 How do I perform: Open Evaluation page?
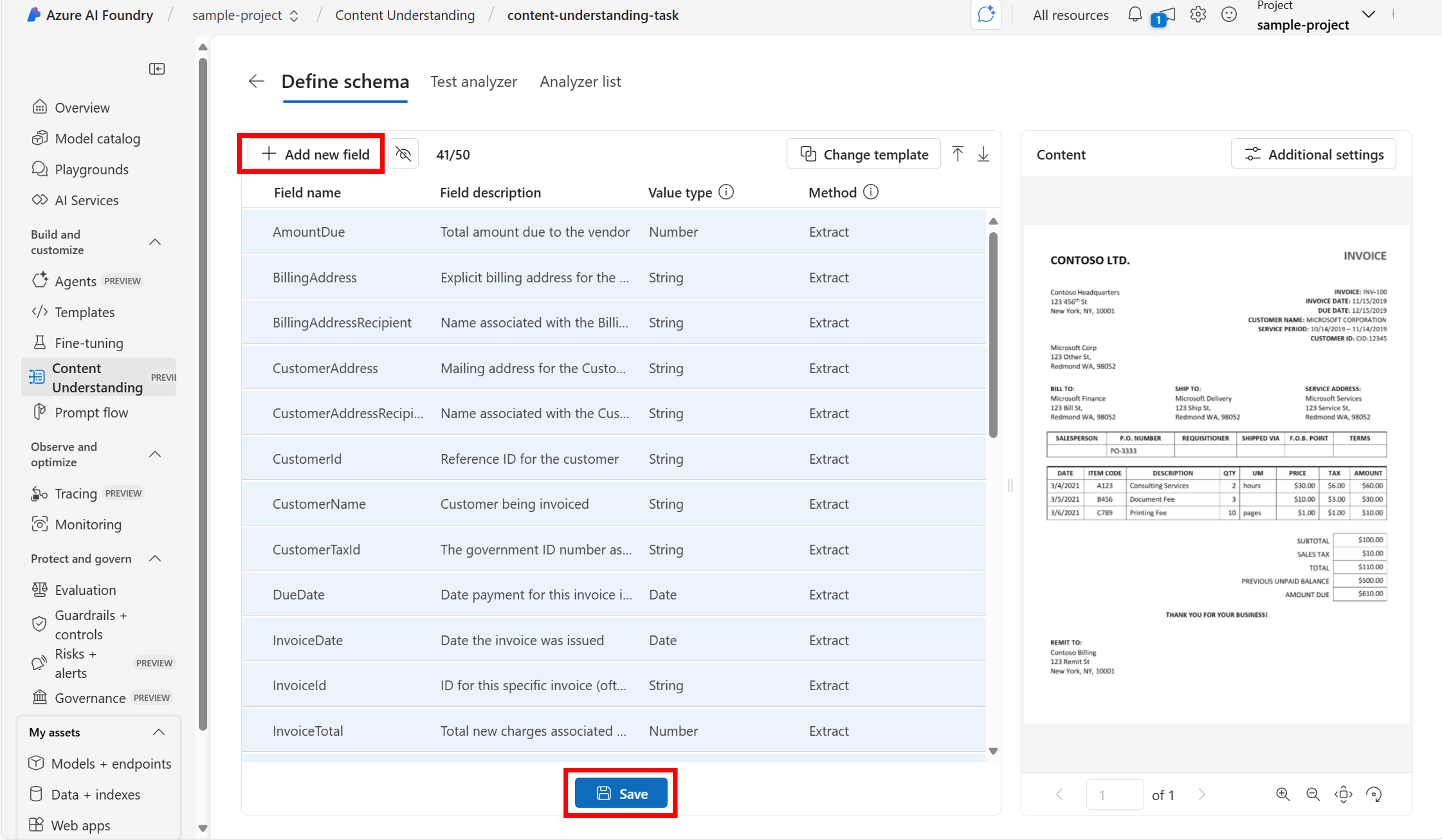pyautogui.click(x=74, y=590)
